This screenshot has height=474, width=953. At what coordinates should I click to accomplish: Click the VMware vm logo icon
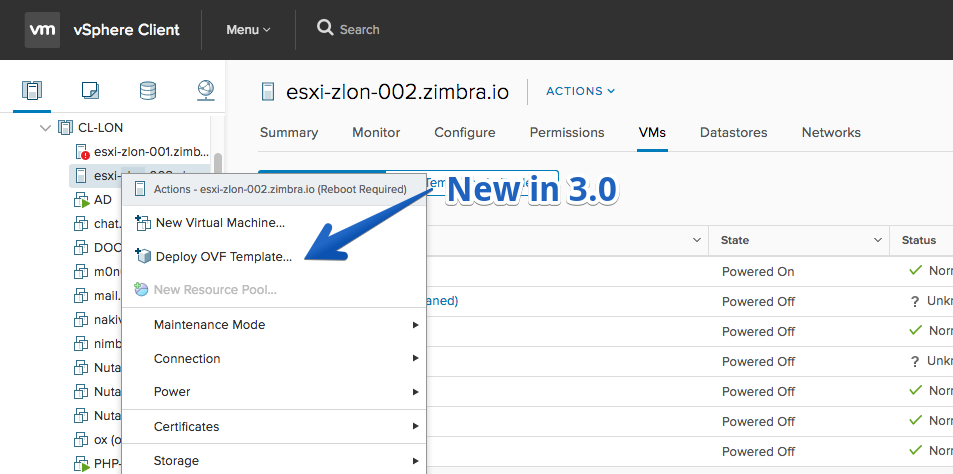tap(42, 29)
